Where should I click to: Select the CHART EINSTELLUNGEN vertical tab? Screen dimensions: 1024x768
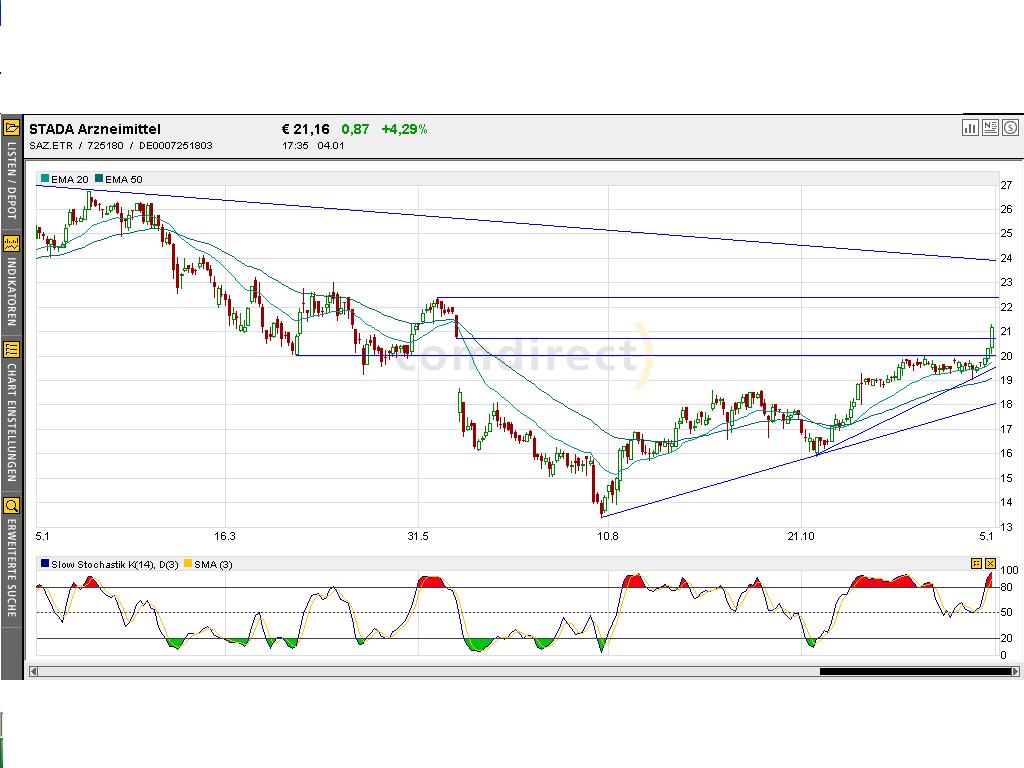point(11,423)
